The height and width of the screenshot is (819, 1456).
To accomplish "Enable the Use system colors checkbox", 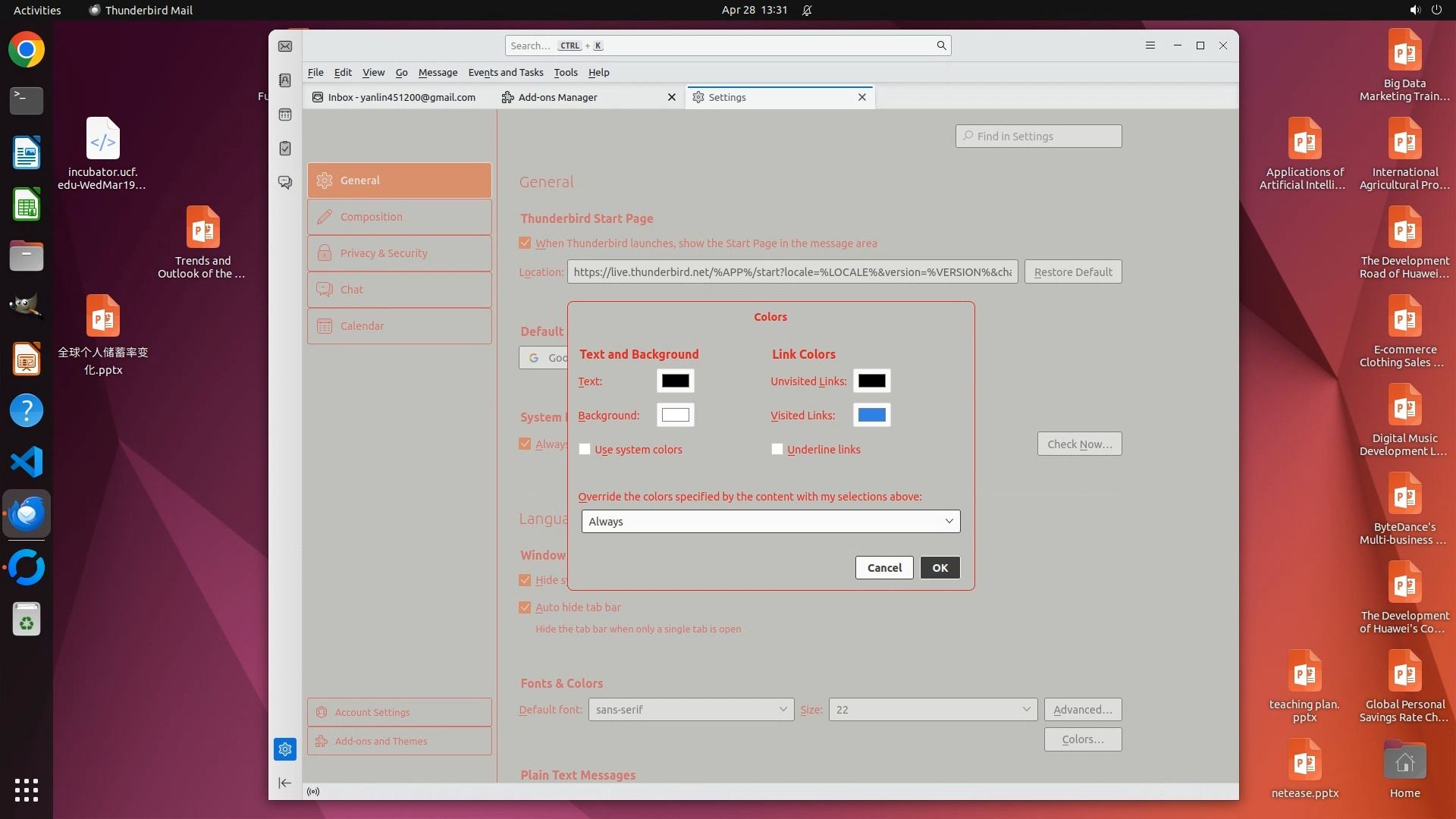I will 585,449.
